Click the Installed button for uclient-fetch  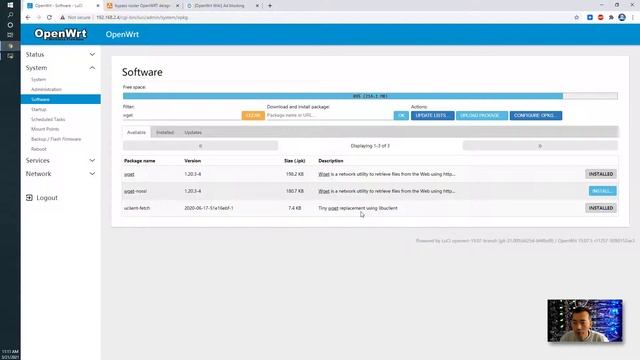pos(601,208)
